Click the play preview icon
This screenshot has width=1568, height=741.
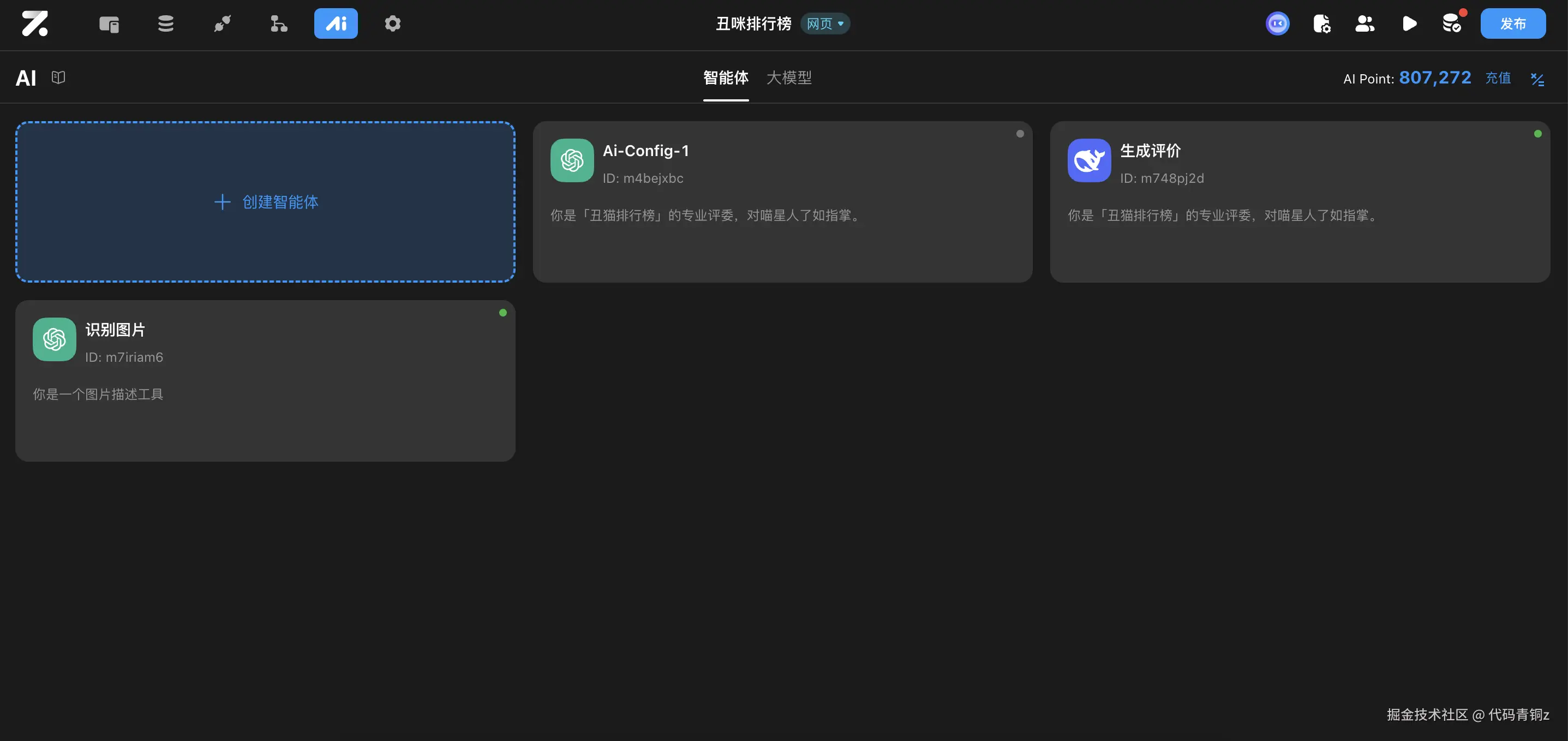(x=1409, y=24)
